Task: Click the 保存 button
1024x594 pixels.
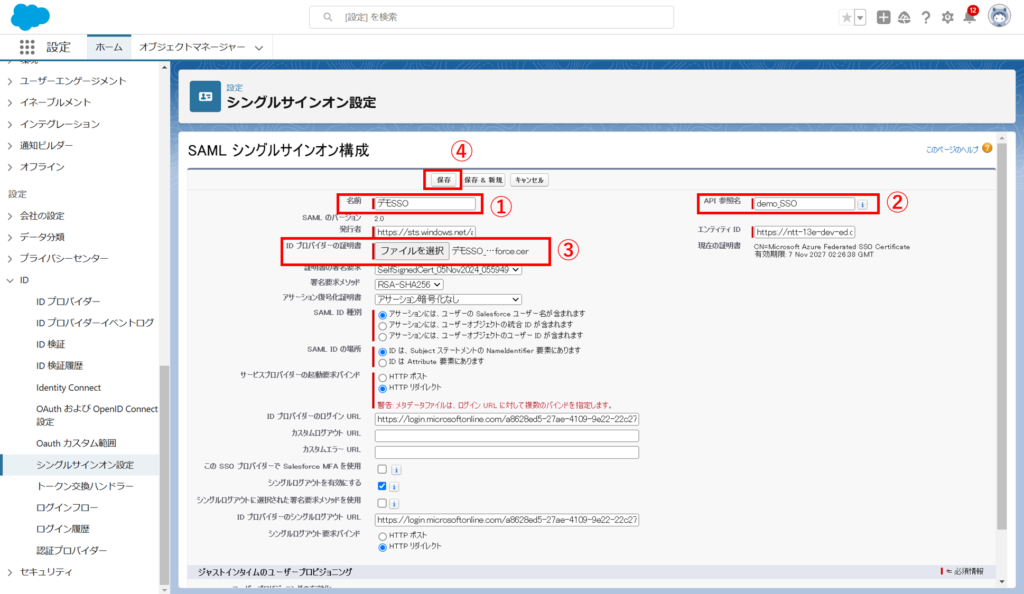Action: (443, 180)
